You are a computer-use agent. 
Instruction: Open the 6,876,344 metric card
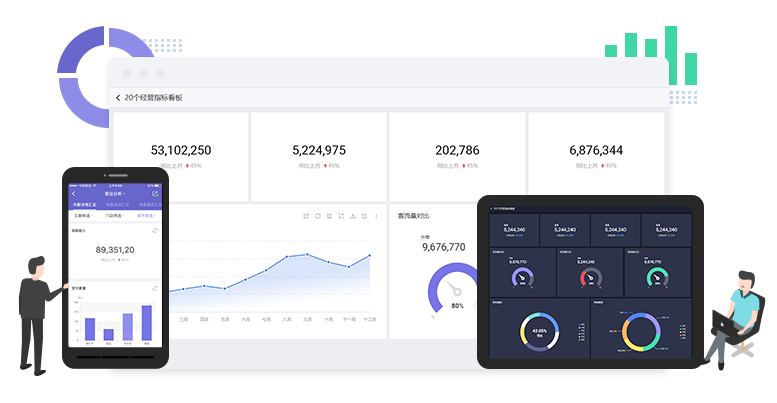coord(596,154)
